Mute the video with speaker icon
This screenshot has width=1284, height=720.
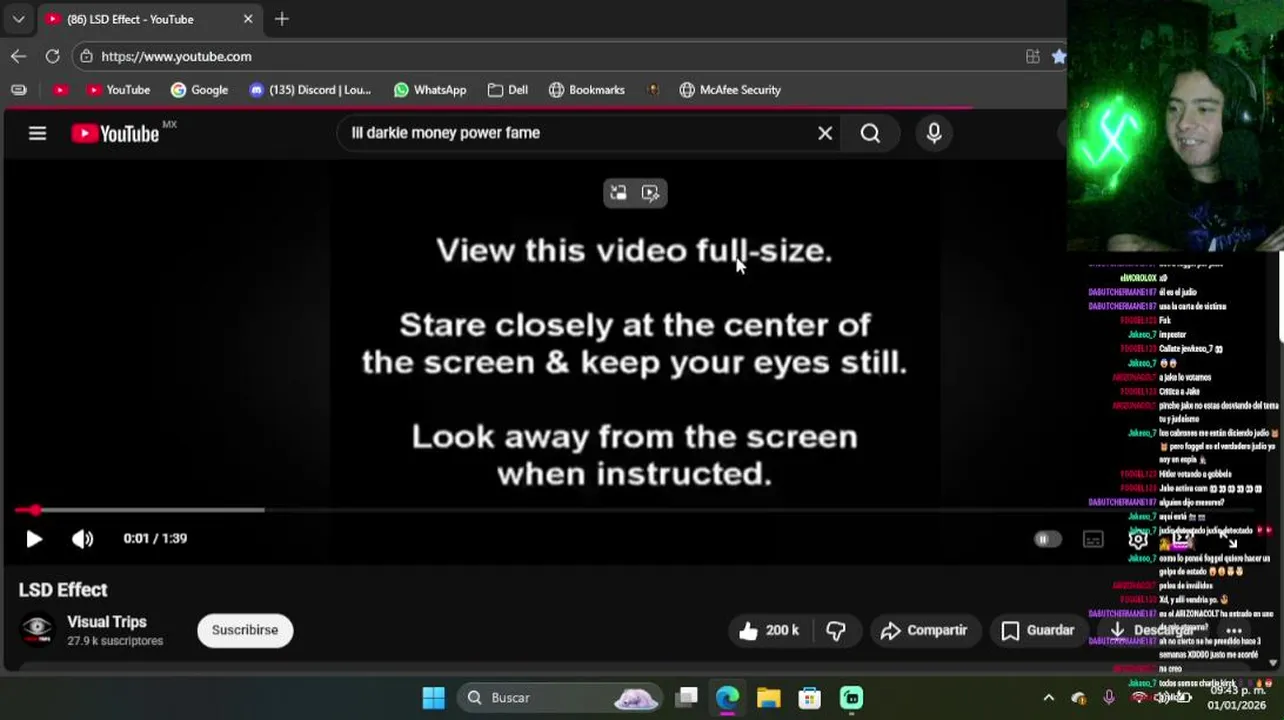(83, 539)
